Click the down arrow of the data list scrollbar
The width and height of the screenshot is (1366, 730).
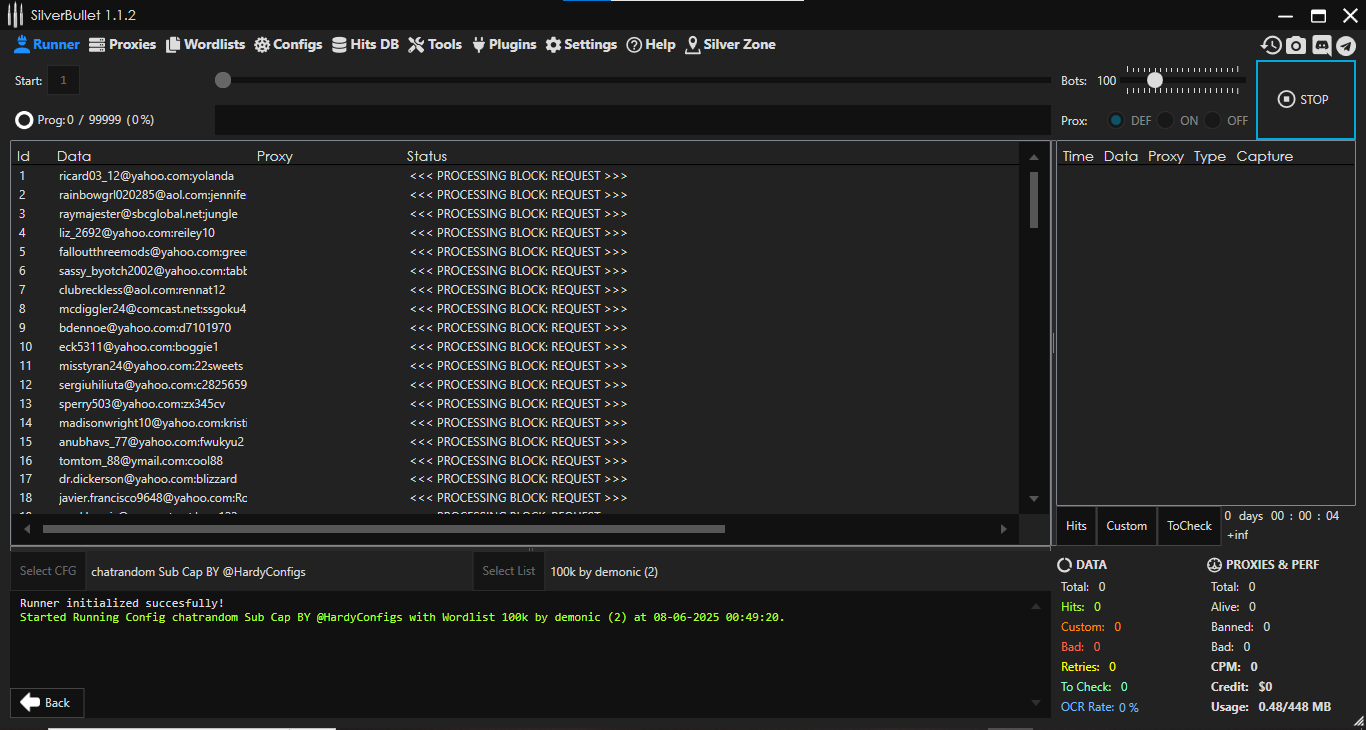point(1034,499)
